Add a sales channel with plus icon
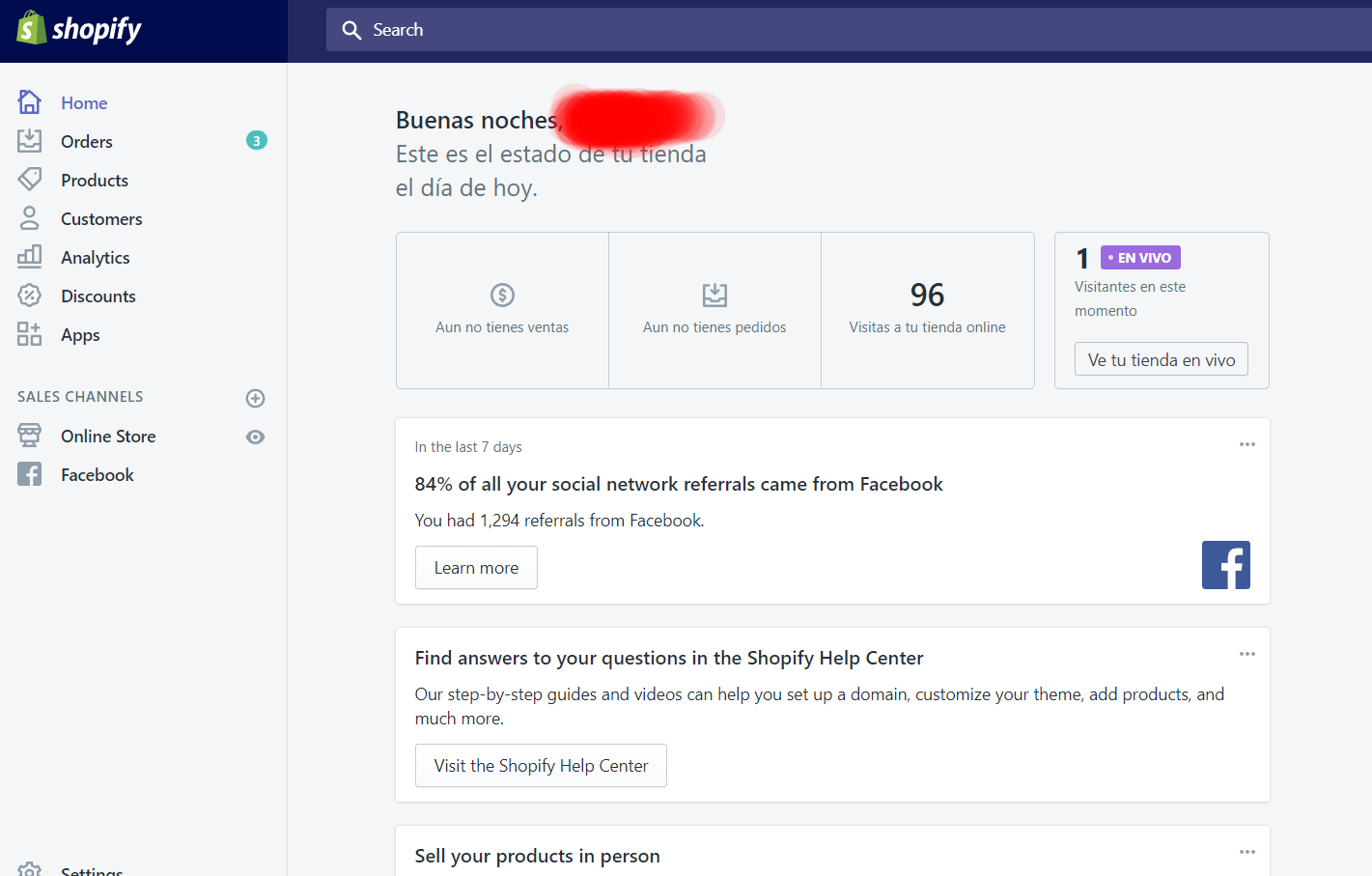Screen dimensions: 1372x876 point(256,398)
